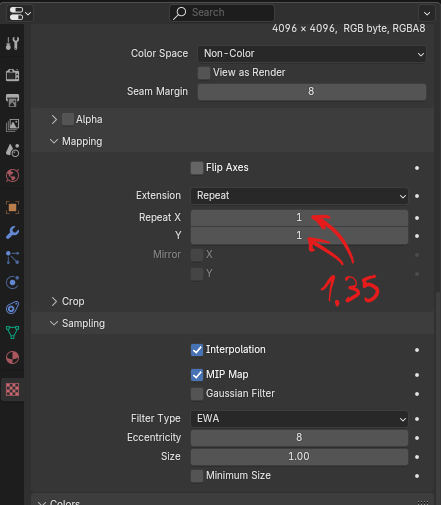Open the Render properties tab
The height and width of the screenshot is (505, 441).
(x=12, y=75)
